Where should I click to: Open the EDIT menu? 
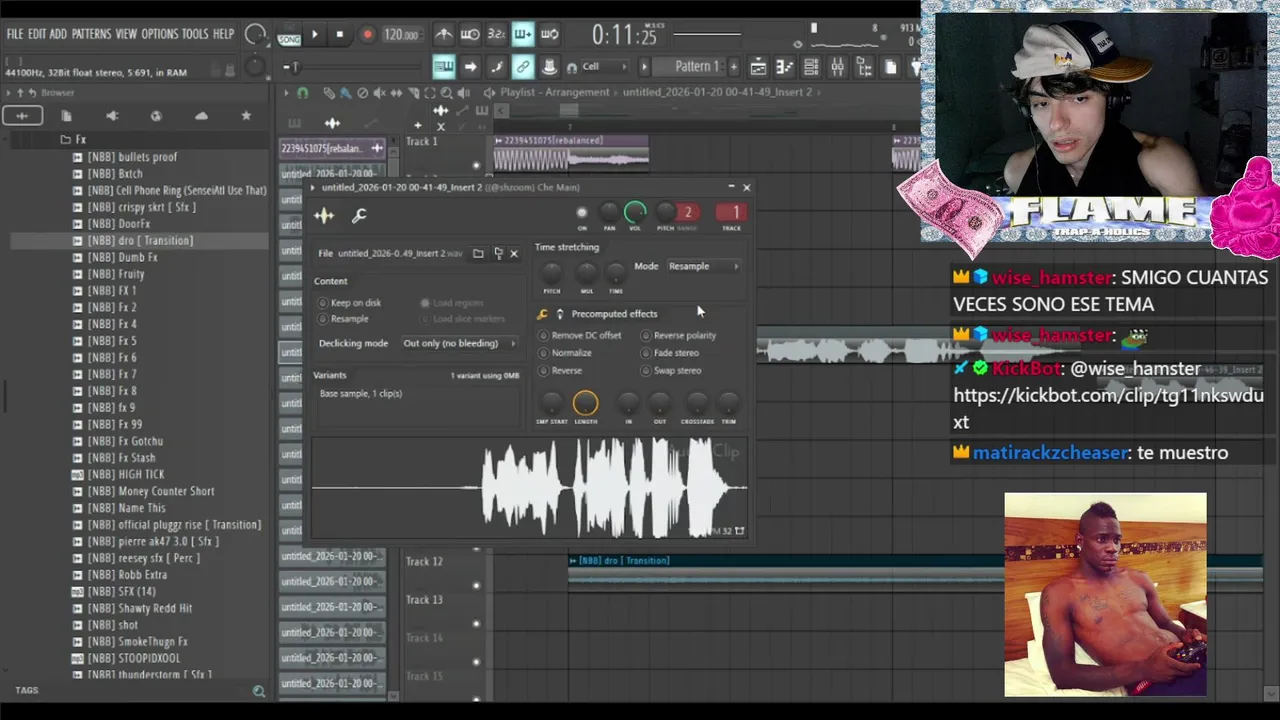pyautogui.click(x=36, y=34)
